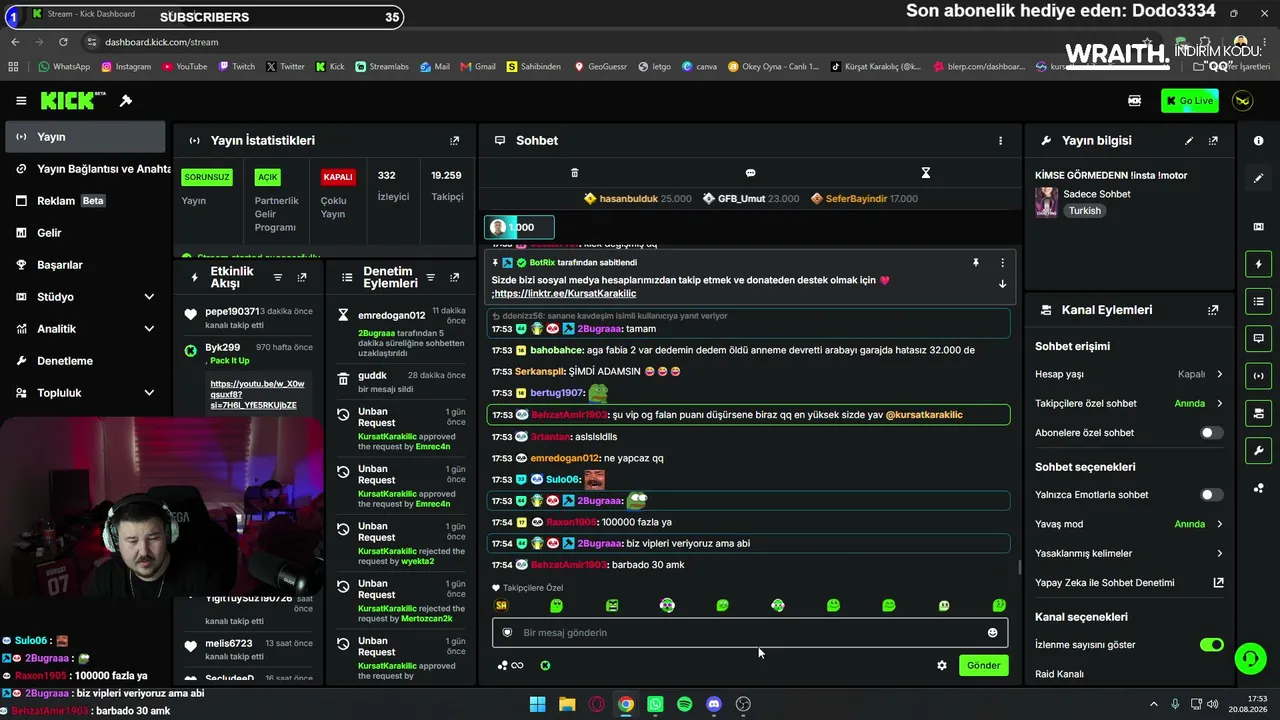
Task: Go to Gelir in the sidebar
Action: [83, 233]
